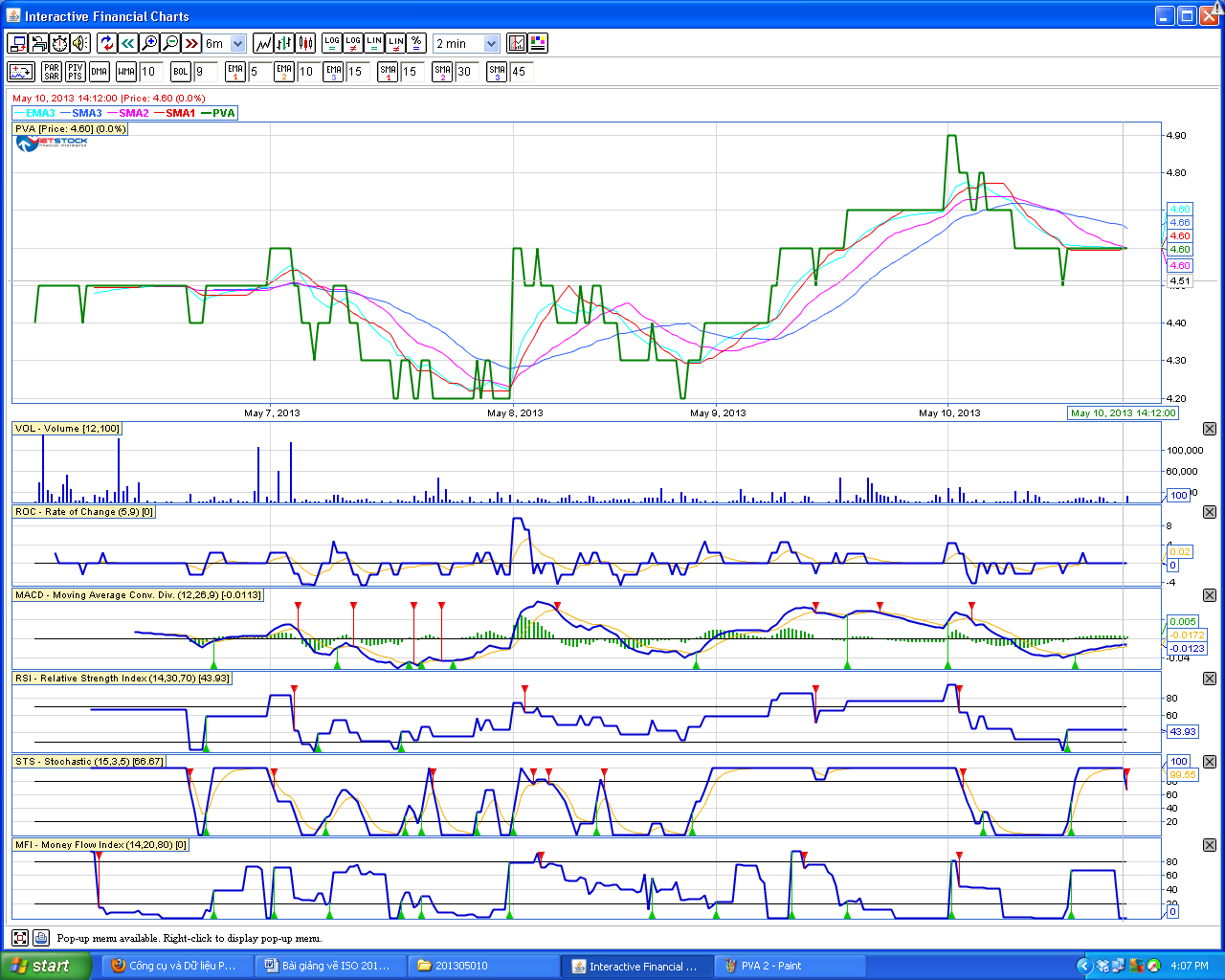1225x980 pixels.
Task: Click the SMA1 legend label
Action: pyautogui.click(x=180, y=113)
